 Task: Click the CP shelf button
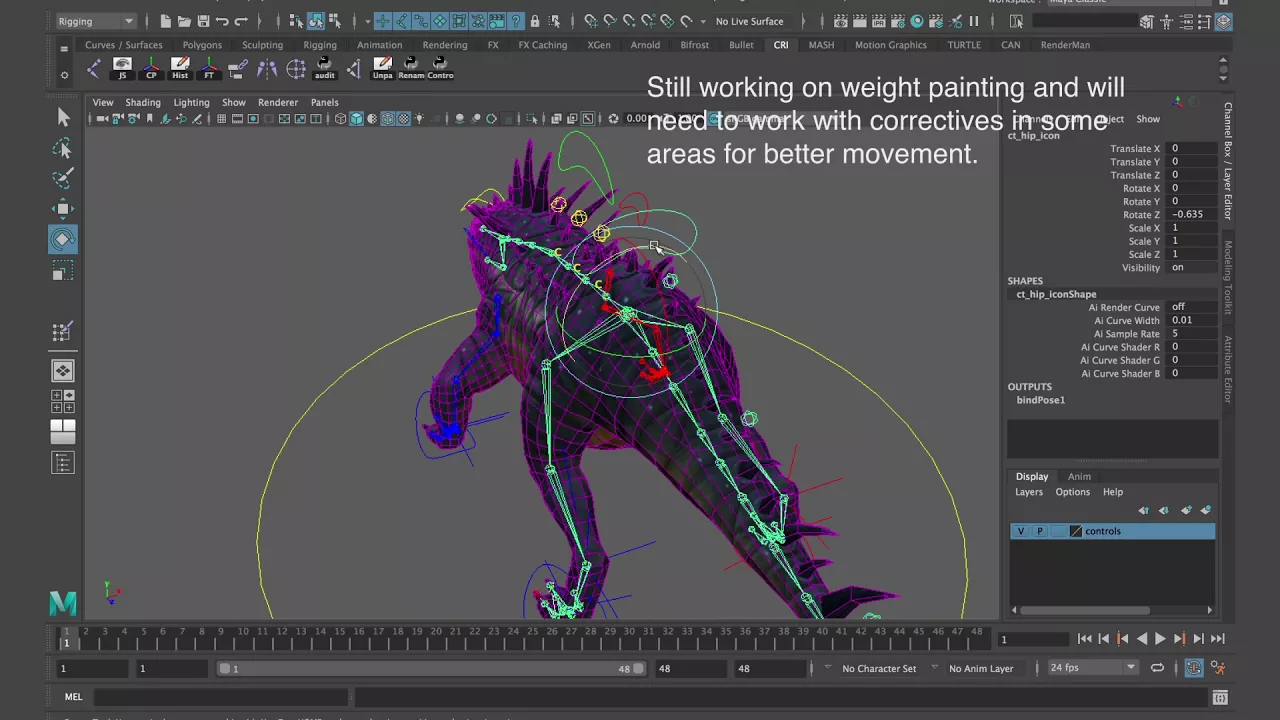151,68
